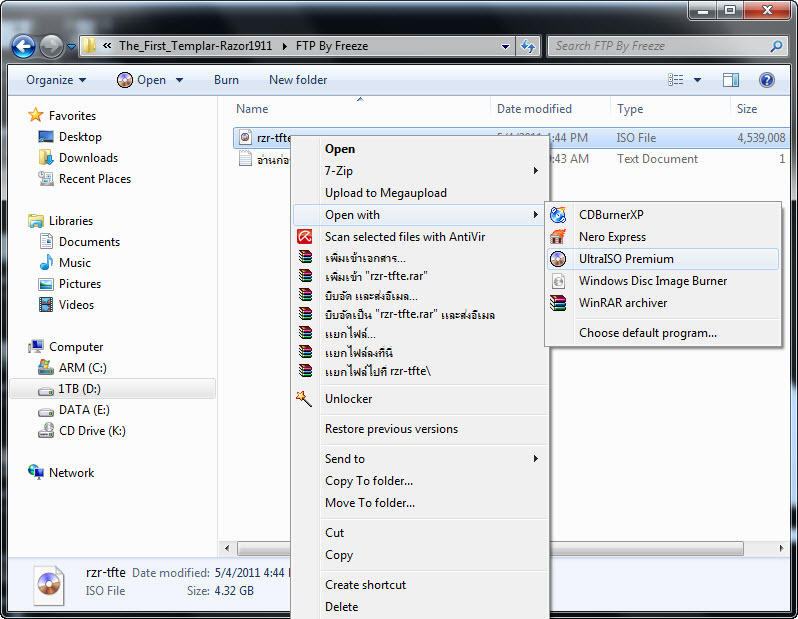Viewport: 798px width, 619px height.
Task: Click The_First_Templar-Razor1911 breadcrumb segment
Action: tap(195, 46)
